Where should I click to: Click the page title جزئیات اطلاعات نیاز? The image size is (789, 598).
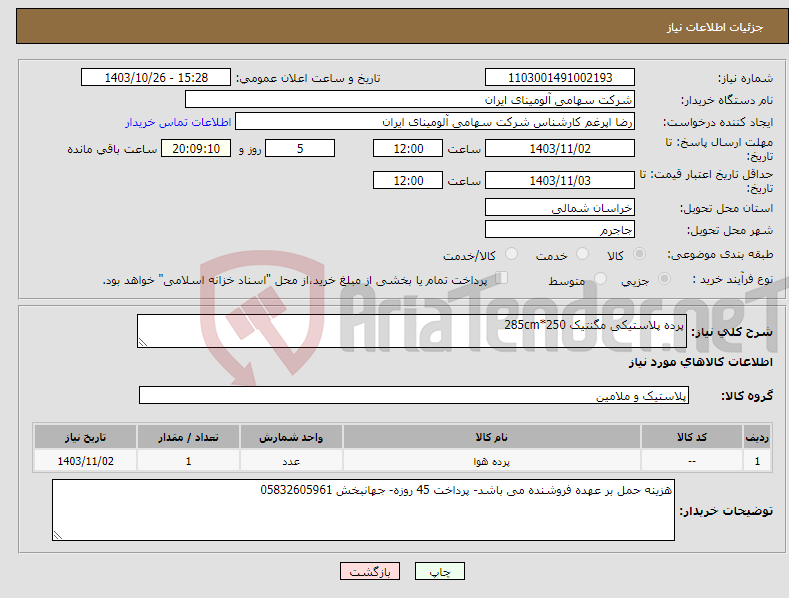[715, 27]
